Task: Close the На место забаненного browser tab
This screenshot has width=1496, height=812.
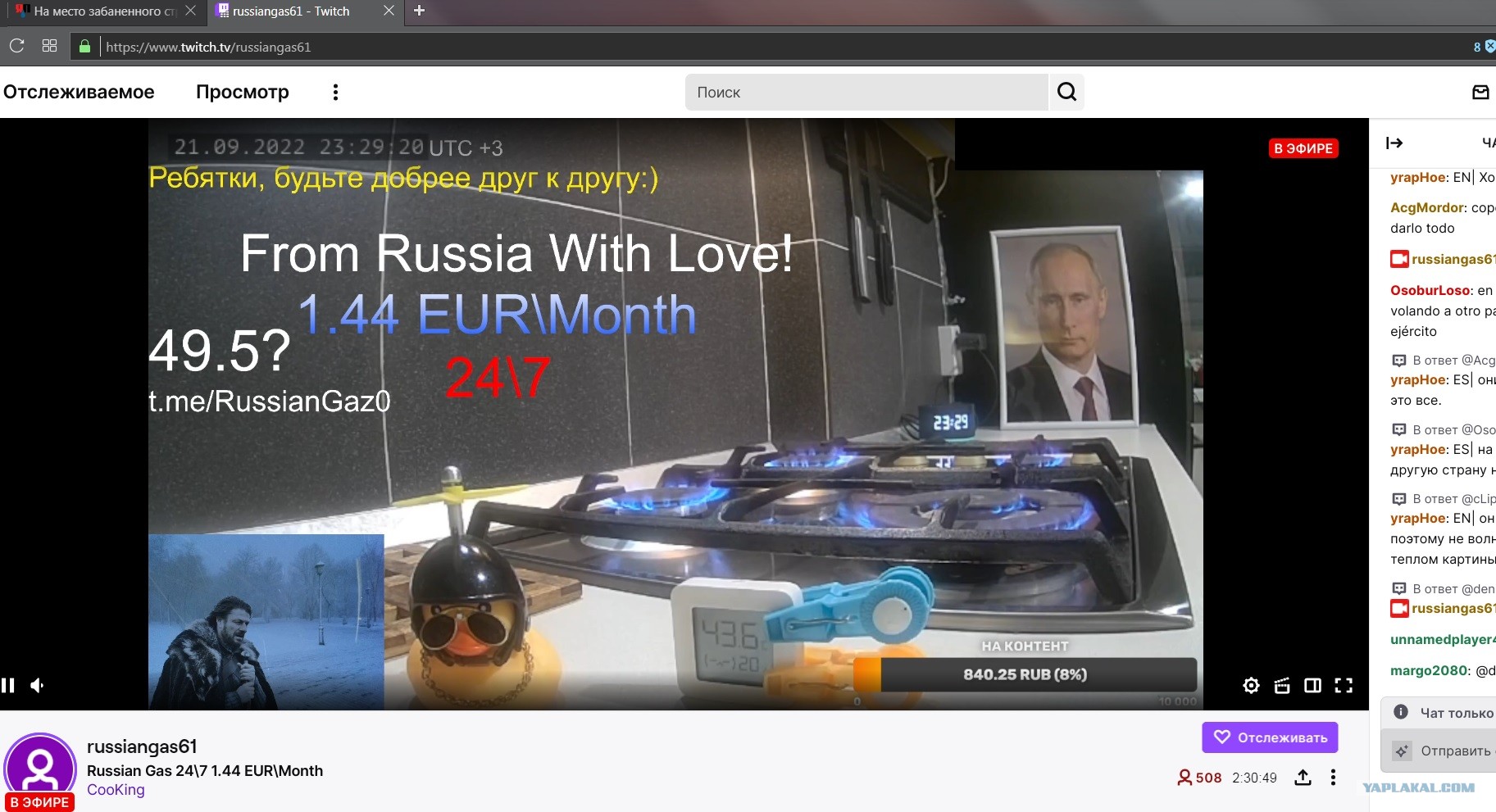Action: (x=190, y=11)
